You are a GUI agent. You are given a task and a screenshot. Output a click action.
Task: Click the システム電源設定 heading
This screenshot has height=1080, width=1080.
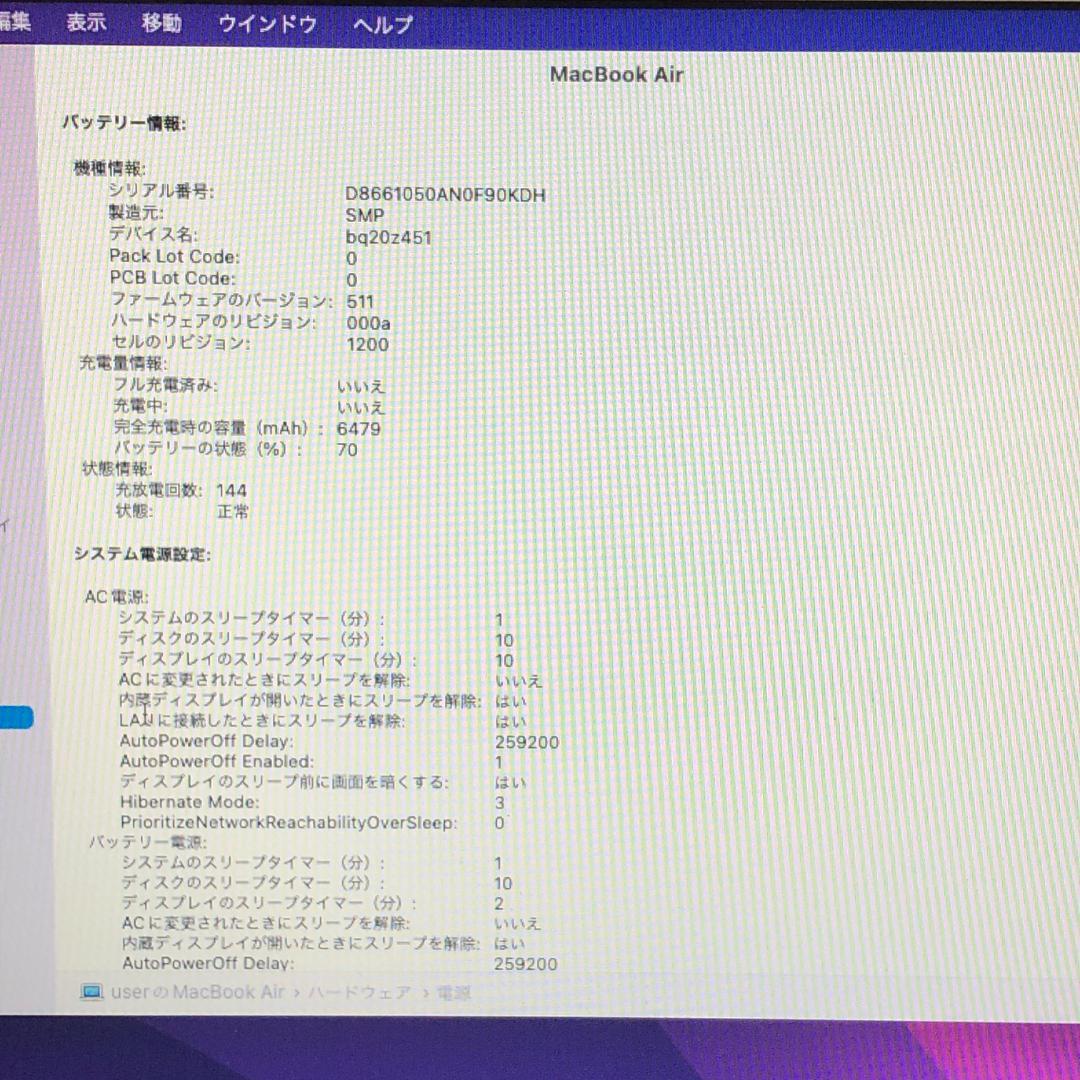(142, 554)
